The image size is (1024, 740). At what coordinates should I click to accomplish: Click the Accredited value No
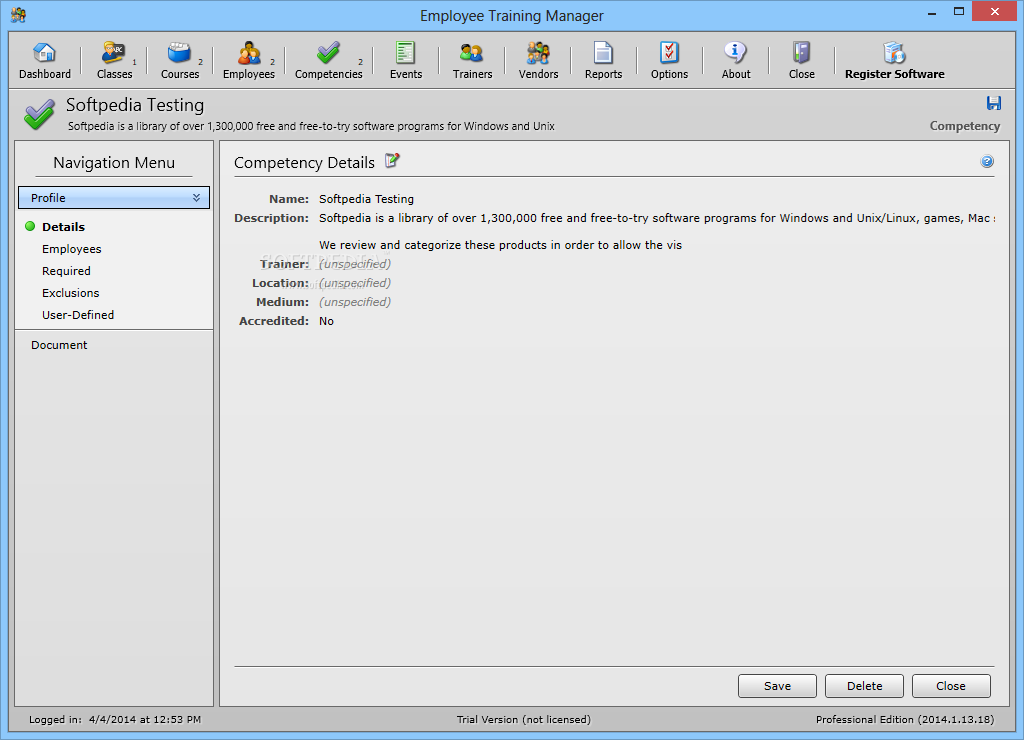(x=326, y=321)
